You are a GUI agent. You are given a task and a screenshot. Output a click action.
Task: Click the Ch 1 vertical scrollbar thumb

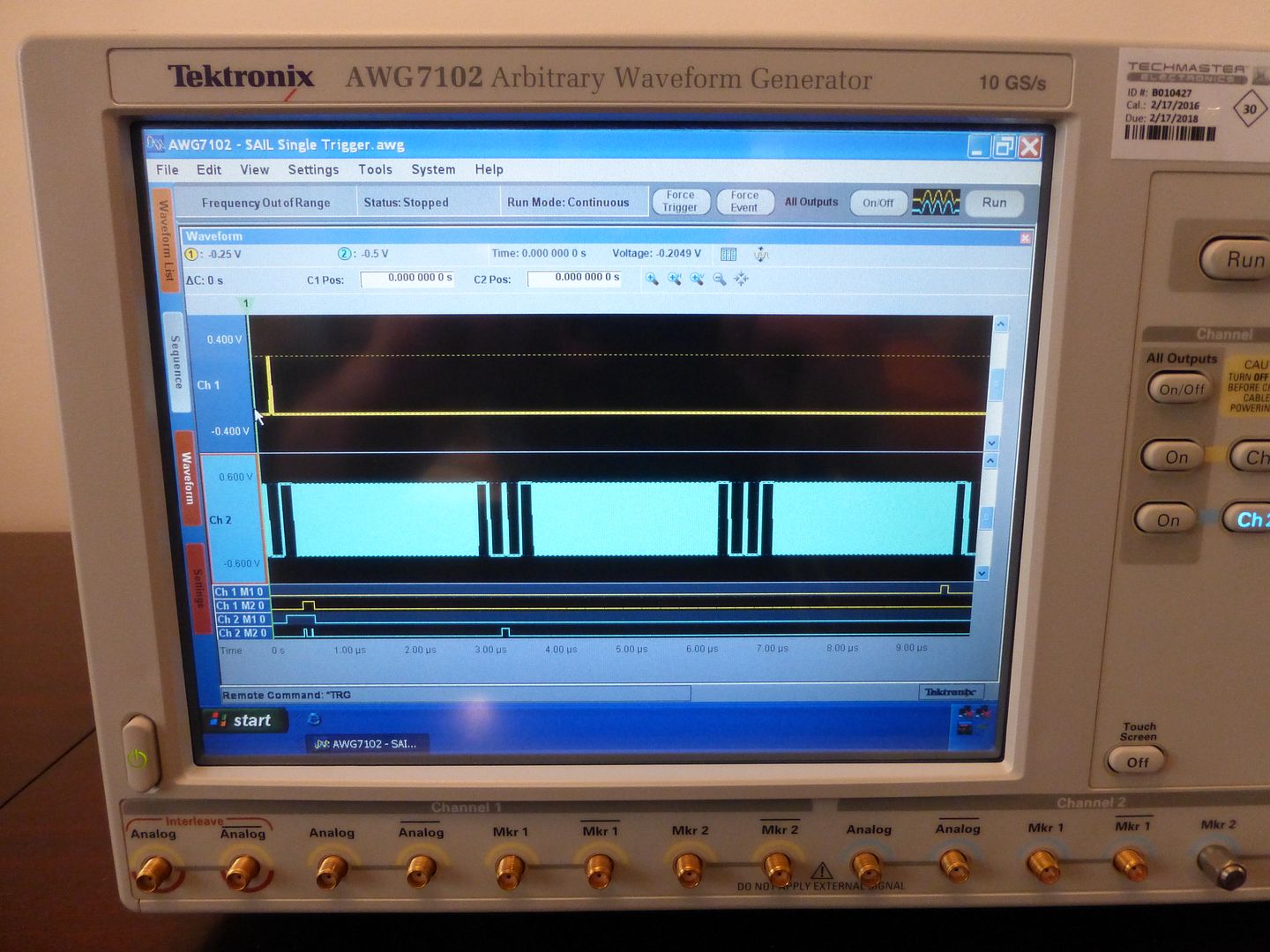point(997,383)
